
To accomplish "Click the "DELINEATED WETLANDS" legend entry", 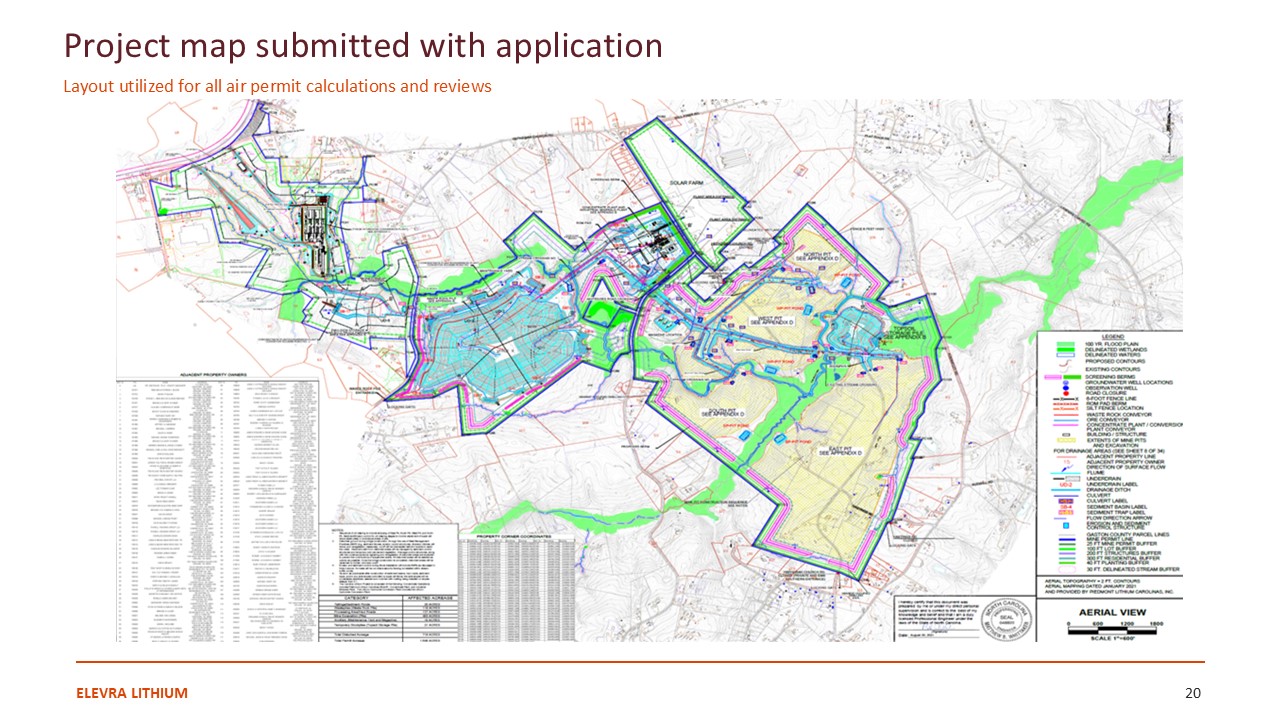I will (1116, 351).
